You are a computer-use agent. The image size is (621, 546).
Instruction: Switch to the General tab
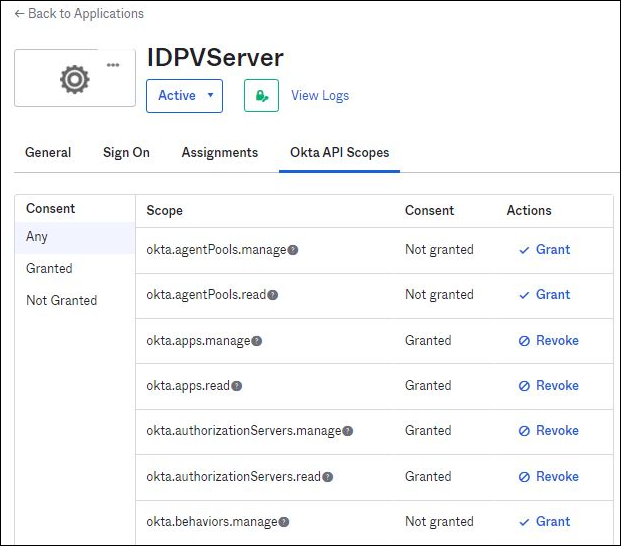tap(48, 152)
